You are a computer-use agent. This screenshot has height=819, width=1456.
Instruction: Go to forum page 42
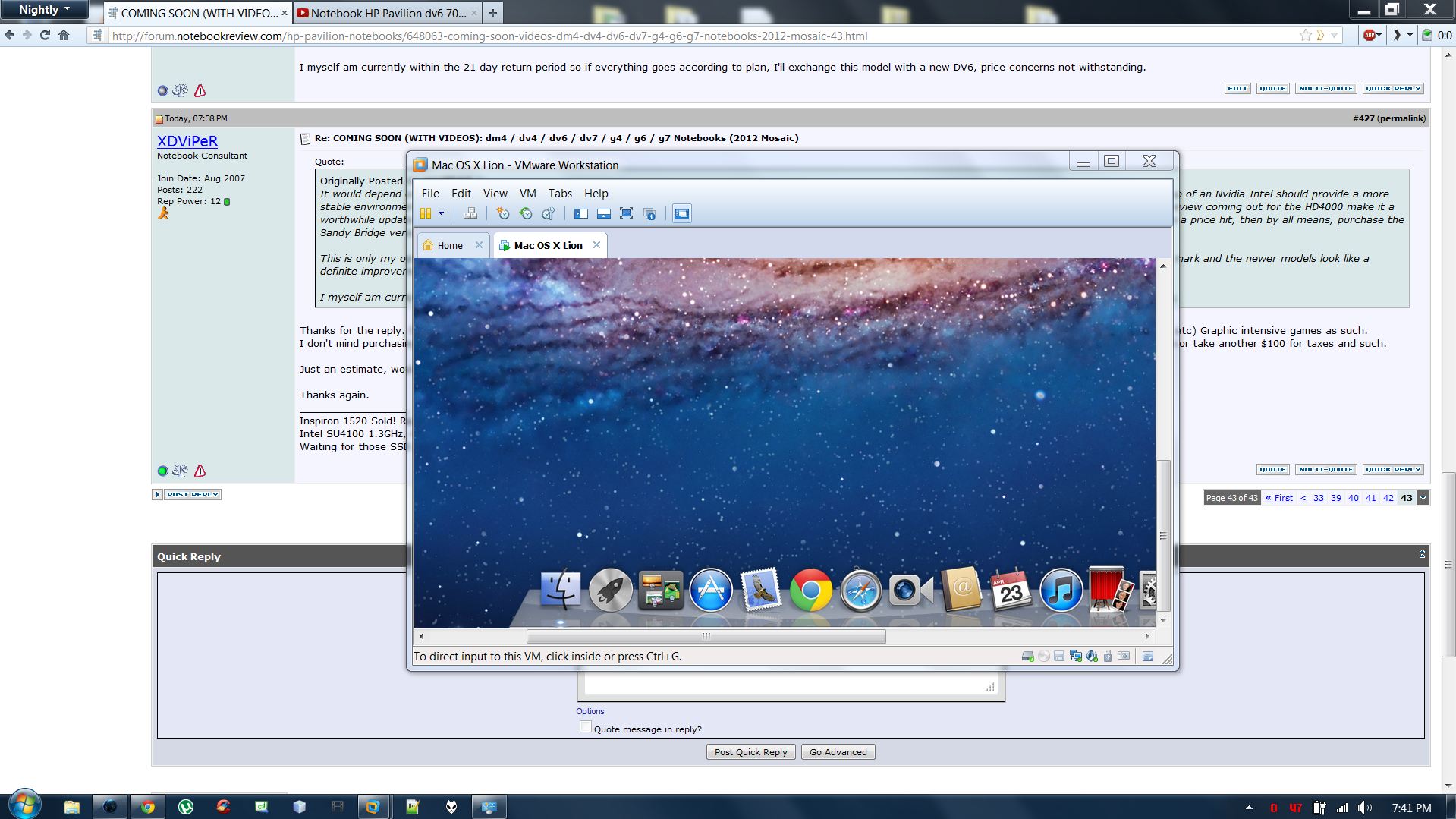(x=1388, y=498)
